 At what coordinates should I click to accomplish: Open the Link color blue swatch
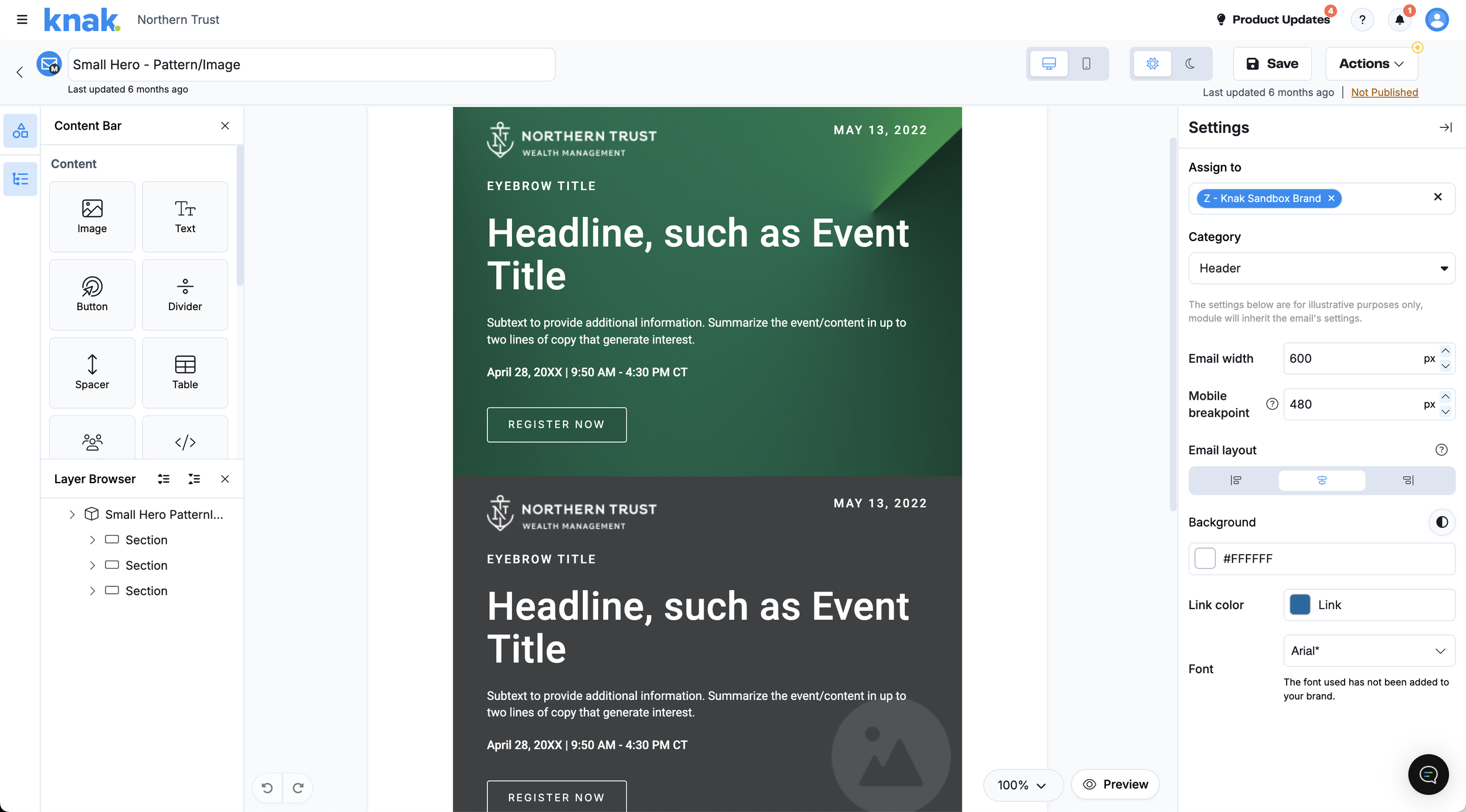tap(1299, 604)
